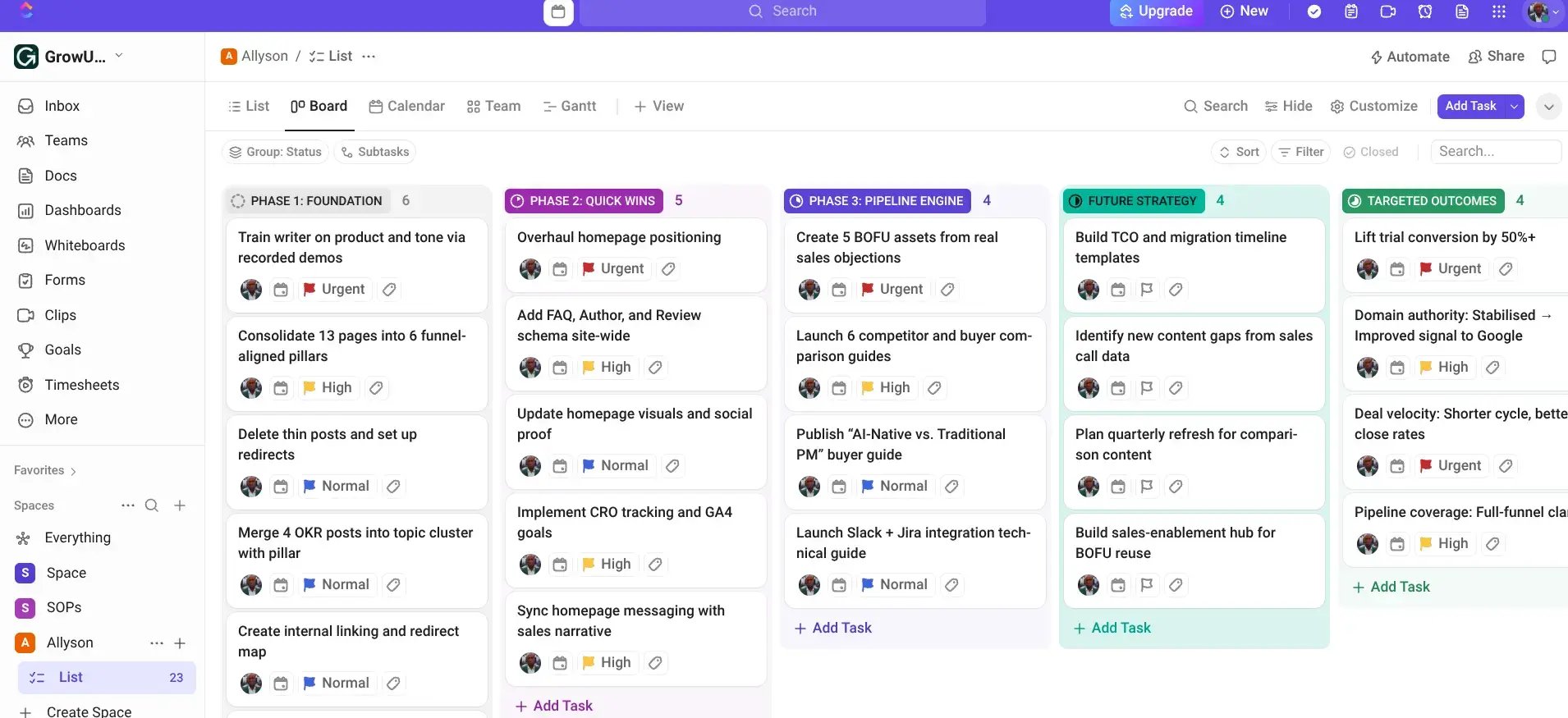Open the ellipsis menu next to List breadcrumb
1568x718 pixels.
tap(369, 57)
